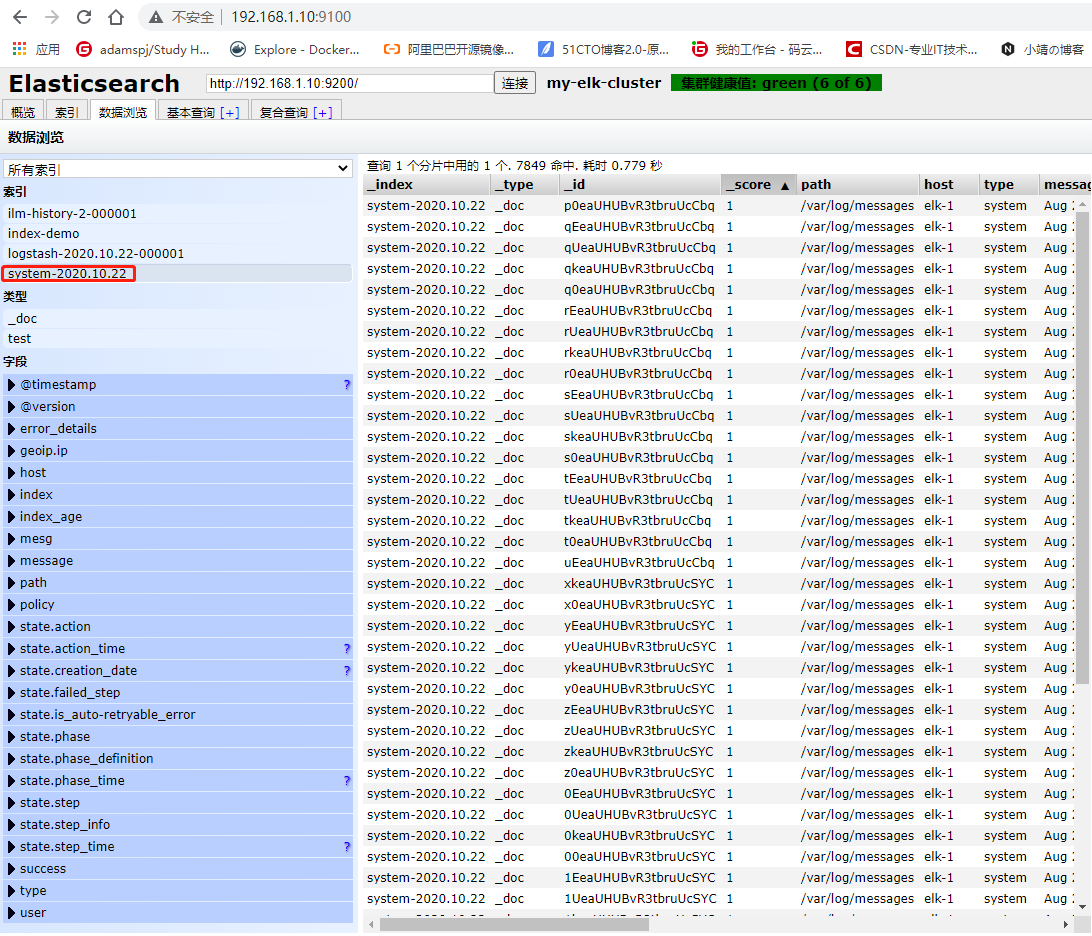1092x936 pixels.
Task: Select the _doc type filter
Action: pyautogui.click(x=178, y=318)
